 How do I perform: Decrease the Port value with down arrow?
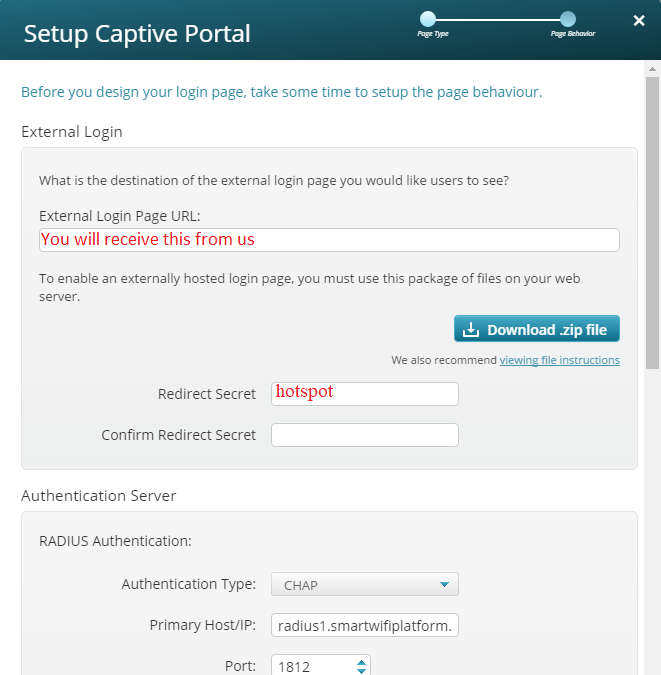[x=361, y=671]
